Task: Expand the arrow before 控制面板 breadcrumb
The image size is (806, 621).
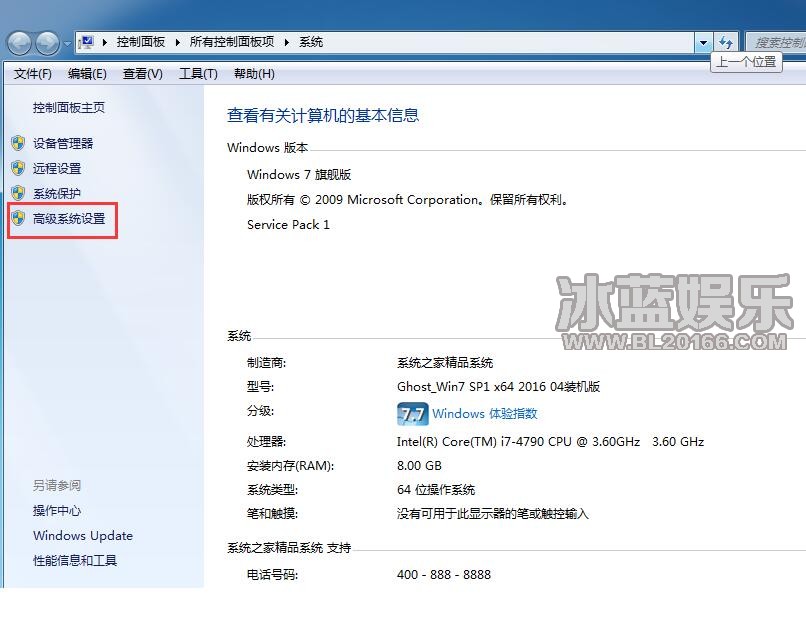Action: [105, 42]
